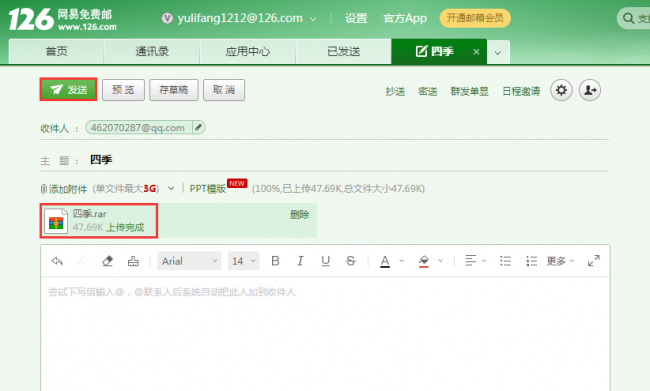Expand the font color dropdown arrow
Image resolution: width=650 pixels, height=391 pixels.
point(402,261)
